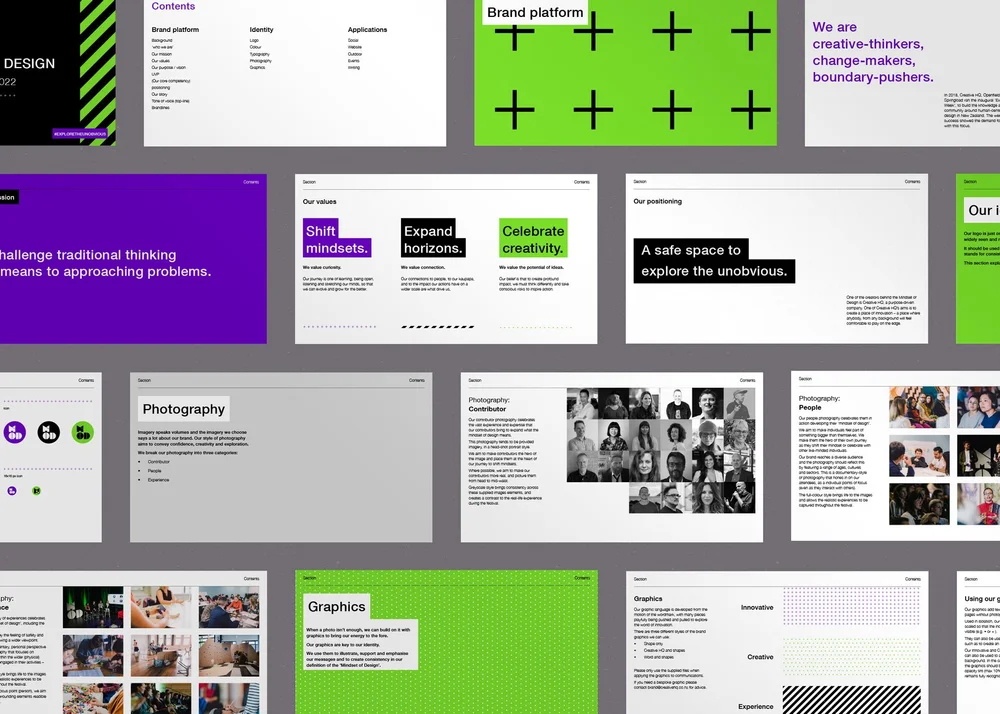Click the 'Shift mindsets.' purple label
Viewport: 1000px width, 714px height.
coord(337,239)
